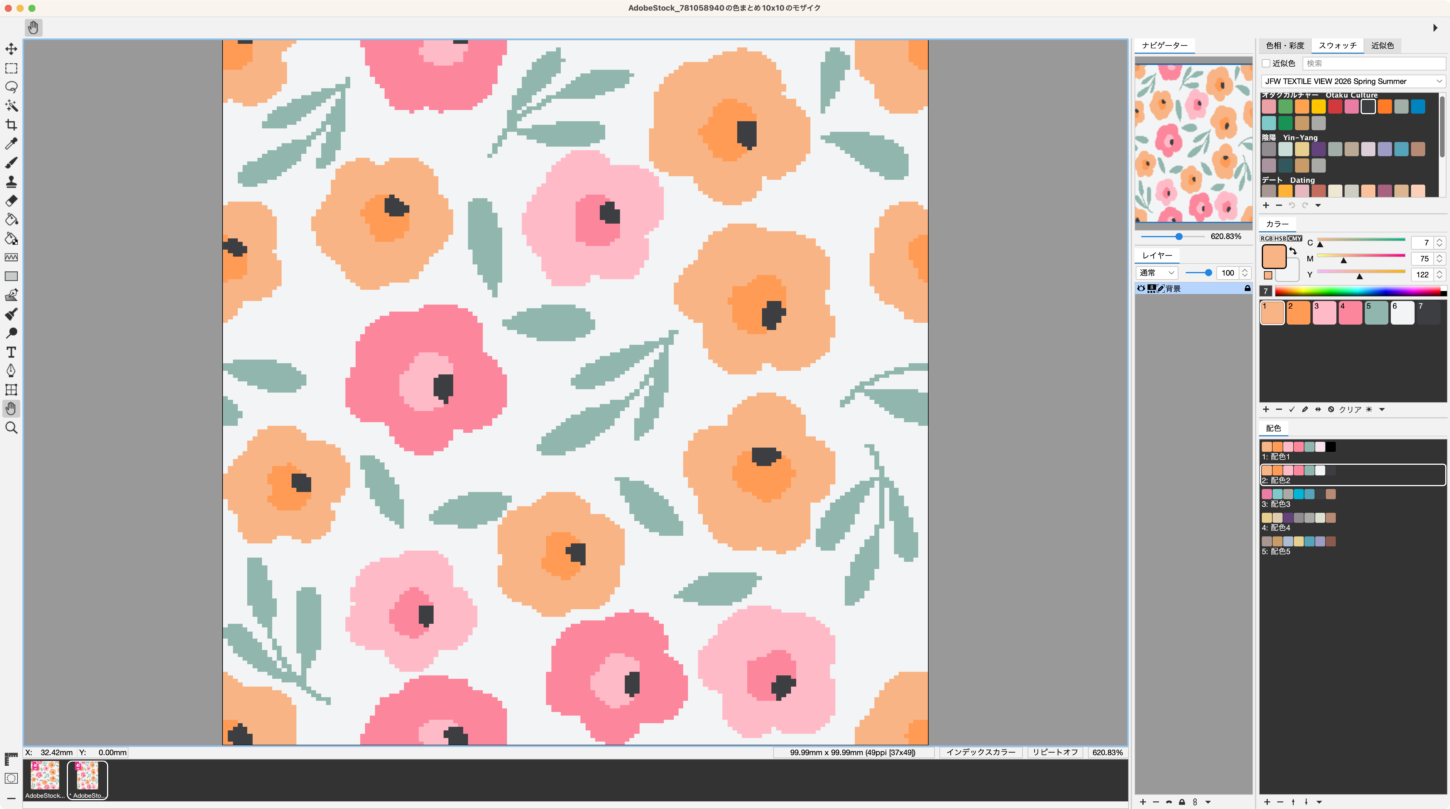The width and height of the screenshot is (1450, 809).
Task: Select the Crop tool
Action: (x=11, y=124)
